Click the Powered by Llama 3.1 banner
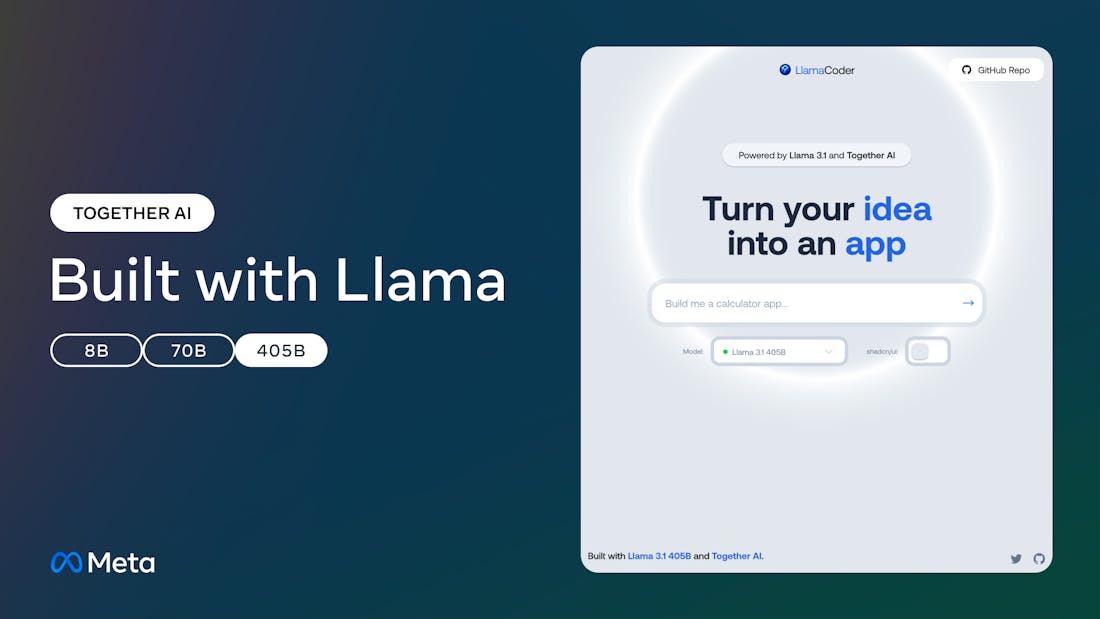Image resolution: width=1100 pixels, height=619 pixels. click(817, 155)
